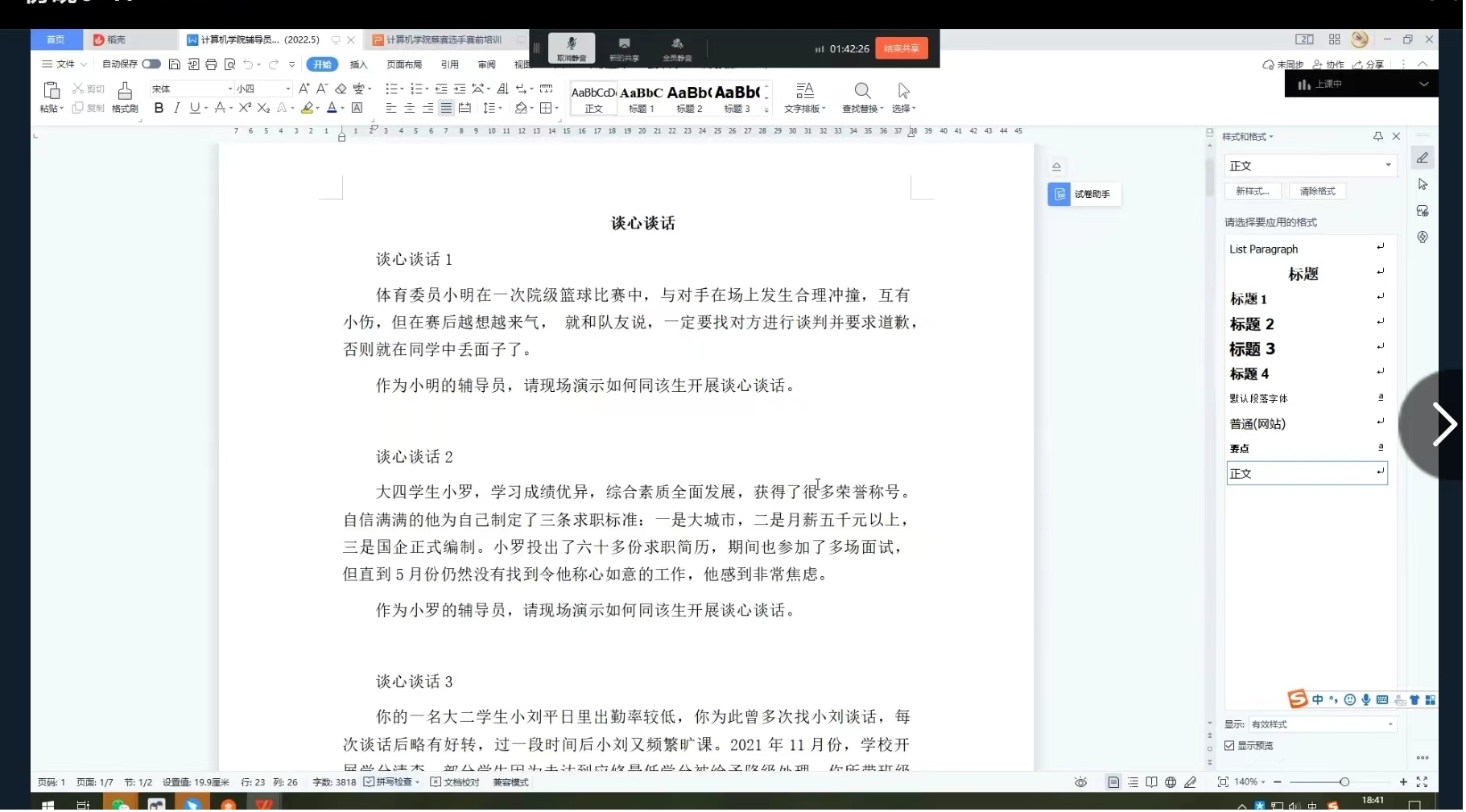Apply Superscript formatting
1466x812 pixels.
click(x=246, y=108)
